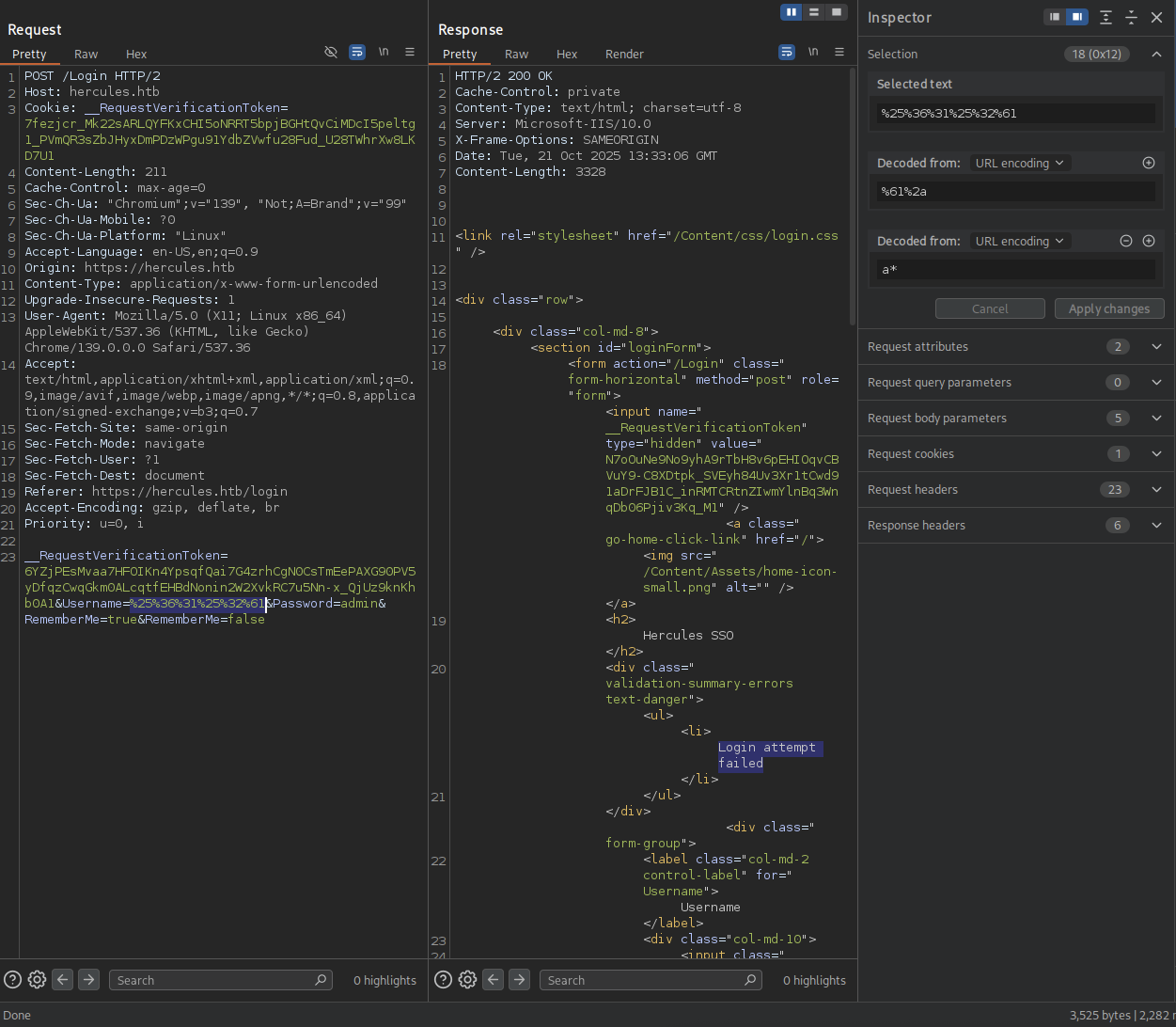This screenshot has width=1176, height=1027.
Task: Open the Hex tab in Request panel
Action: coord(136,54)
